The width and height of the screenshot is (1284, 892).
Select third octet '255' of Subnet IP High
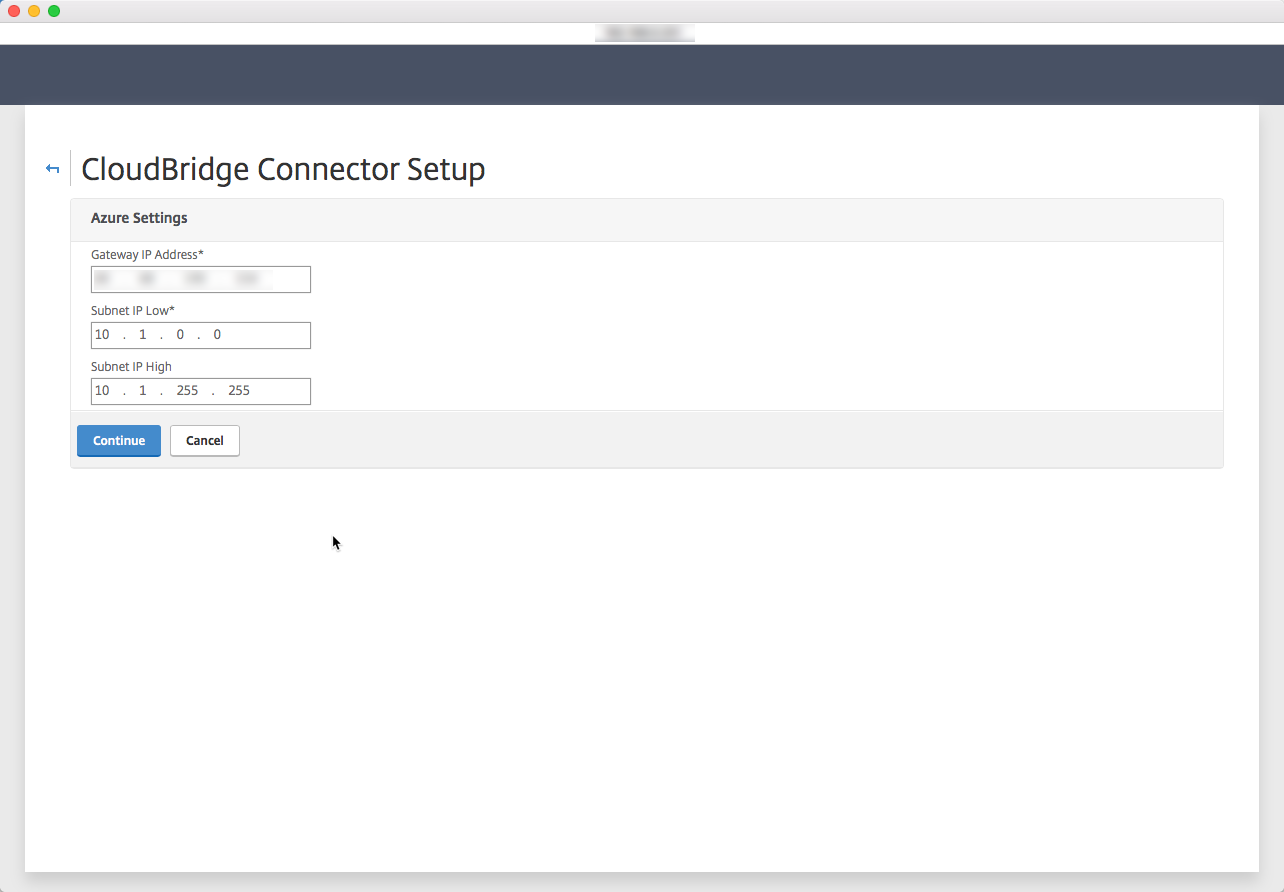(187, 391)
